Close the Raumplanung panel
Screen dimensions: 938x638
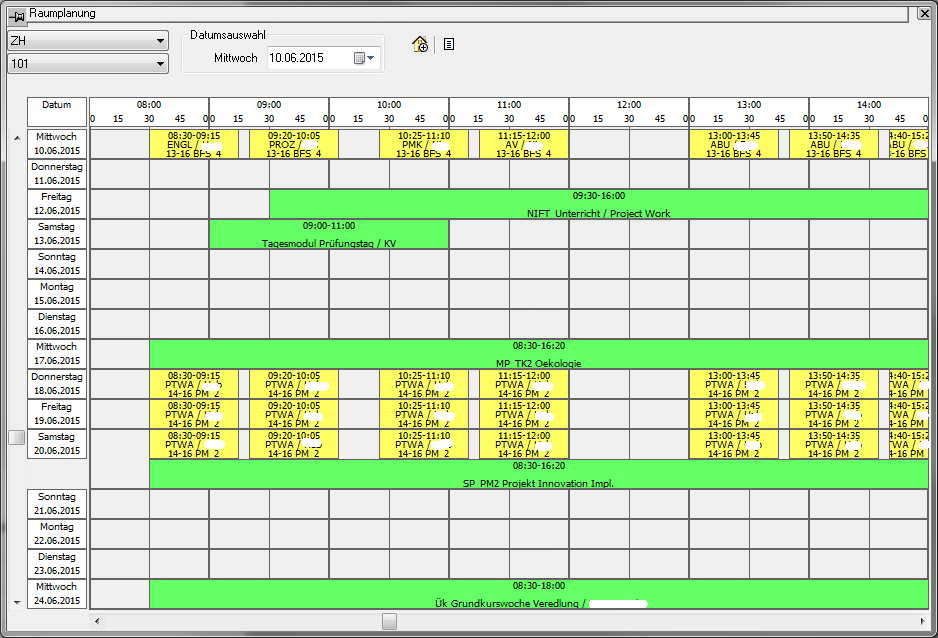click(924, 13)
